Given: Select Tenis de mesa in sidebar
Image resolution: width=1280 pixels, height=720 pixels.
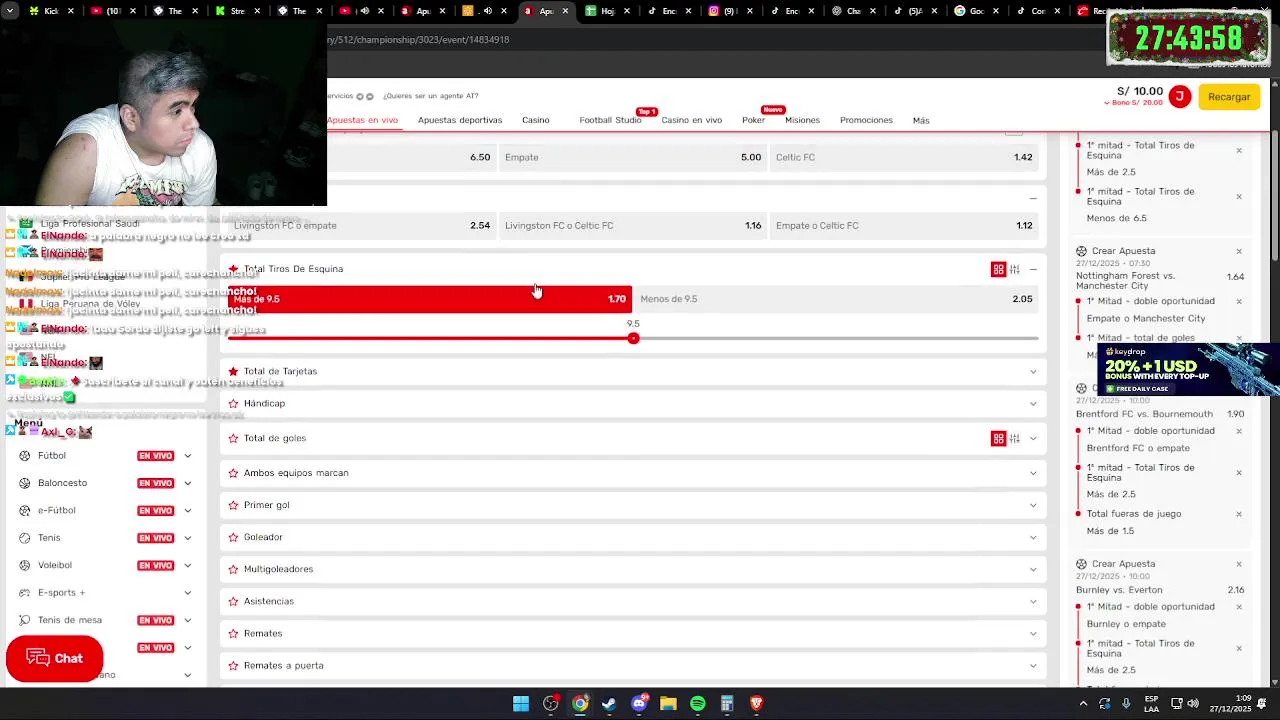Looking at the screenshot, I should 69,620.
